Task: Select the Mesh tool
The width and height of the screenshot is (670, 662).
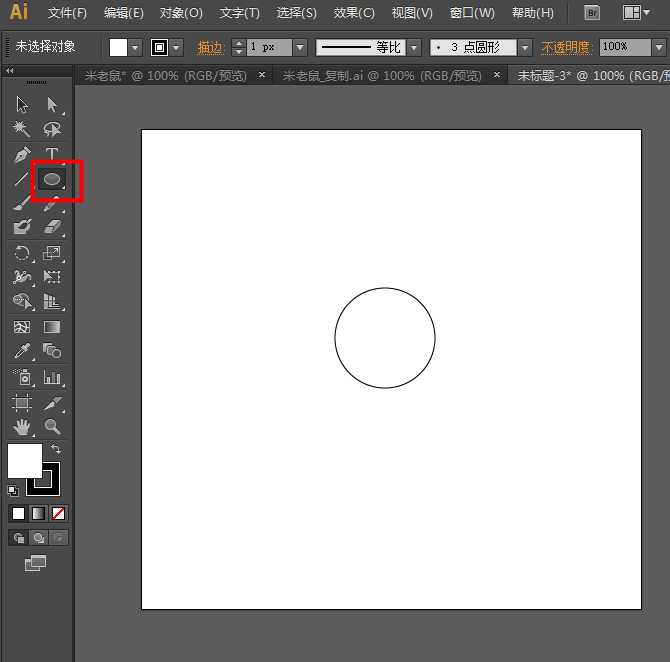Action: pos(22,327)
